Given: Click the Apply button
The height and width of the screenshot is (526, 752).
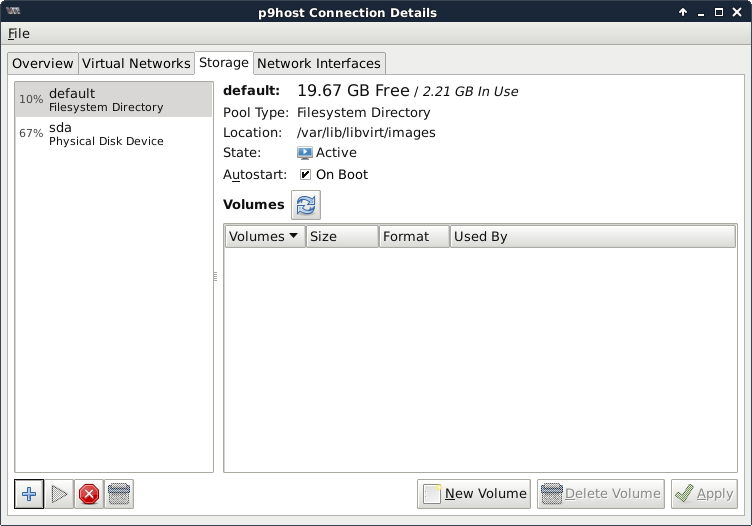Looking at the screenshot, I should coord(705,493).
